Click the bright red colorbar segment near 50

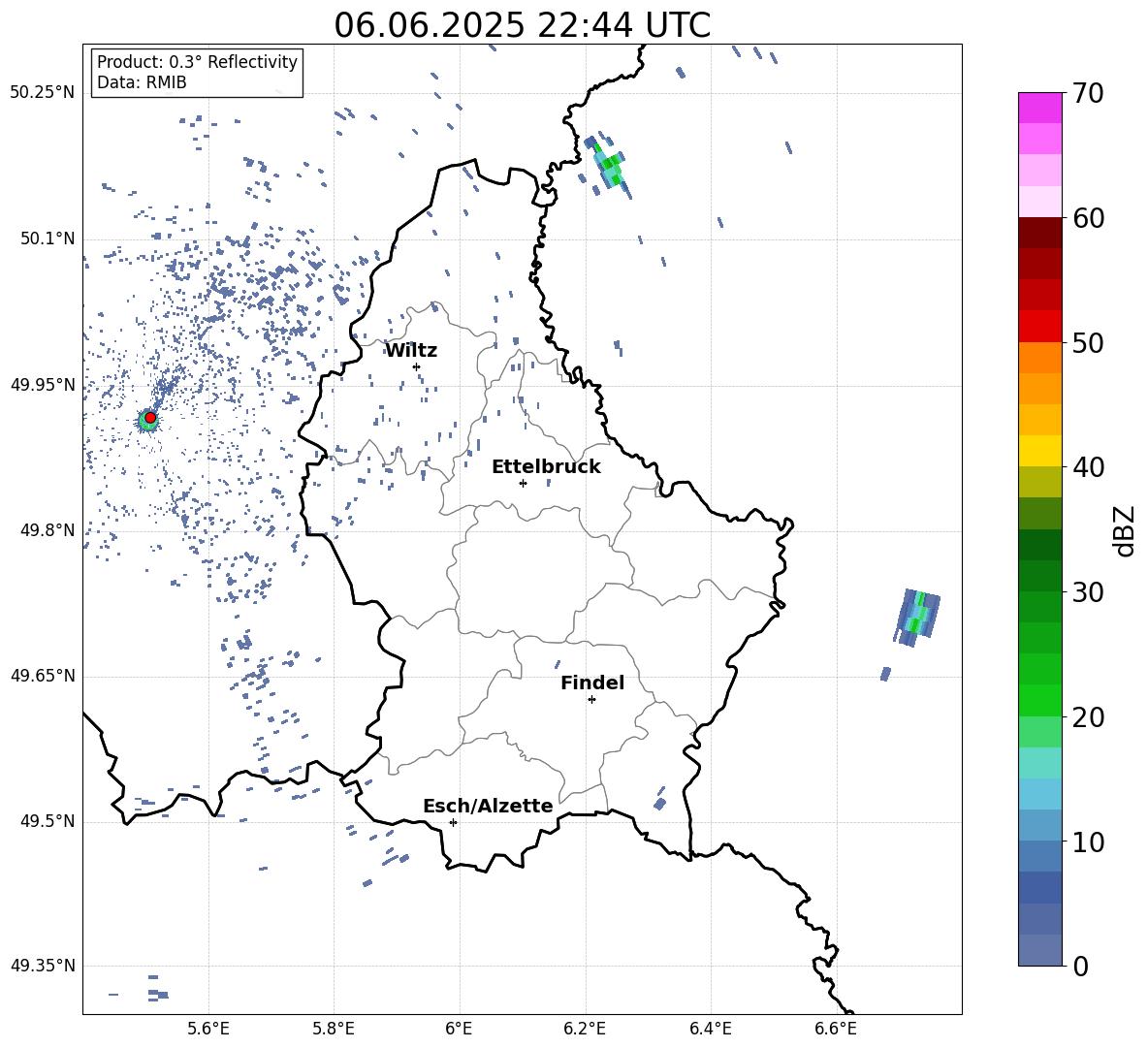tap(1039, 327)
